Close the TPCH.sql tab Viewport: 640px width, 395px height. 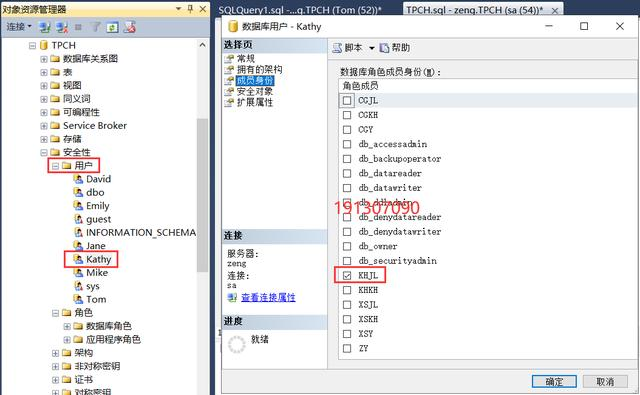click(x=555, y=11)
